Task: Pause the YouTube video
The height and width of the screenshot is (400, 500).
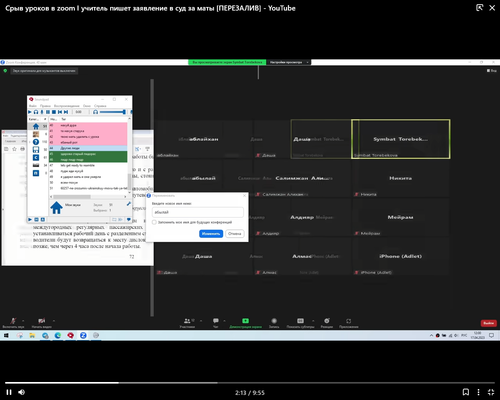Action: coord(9,392)
